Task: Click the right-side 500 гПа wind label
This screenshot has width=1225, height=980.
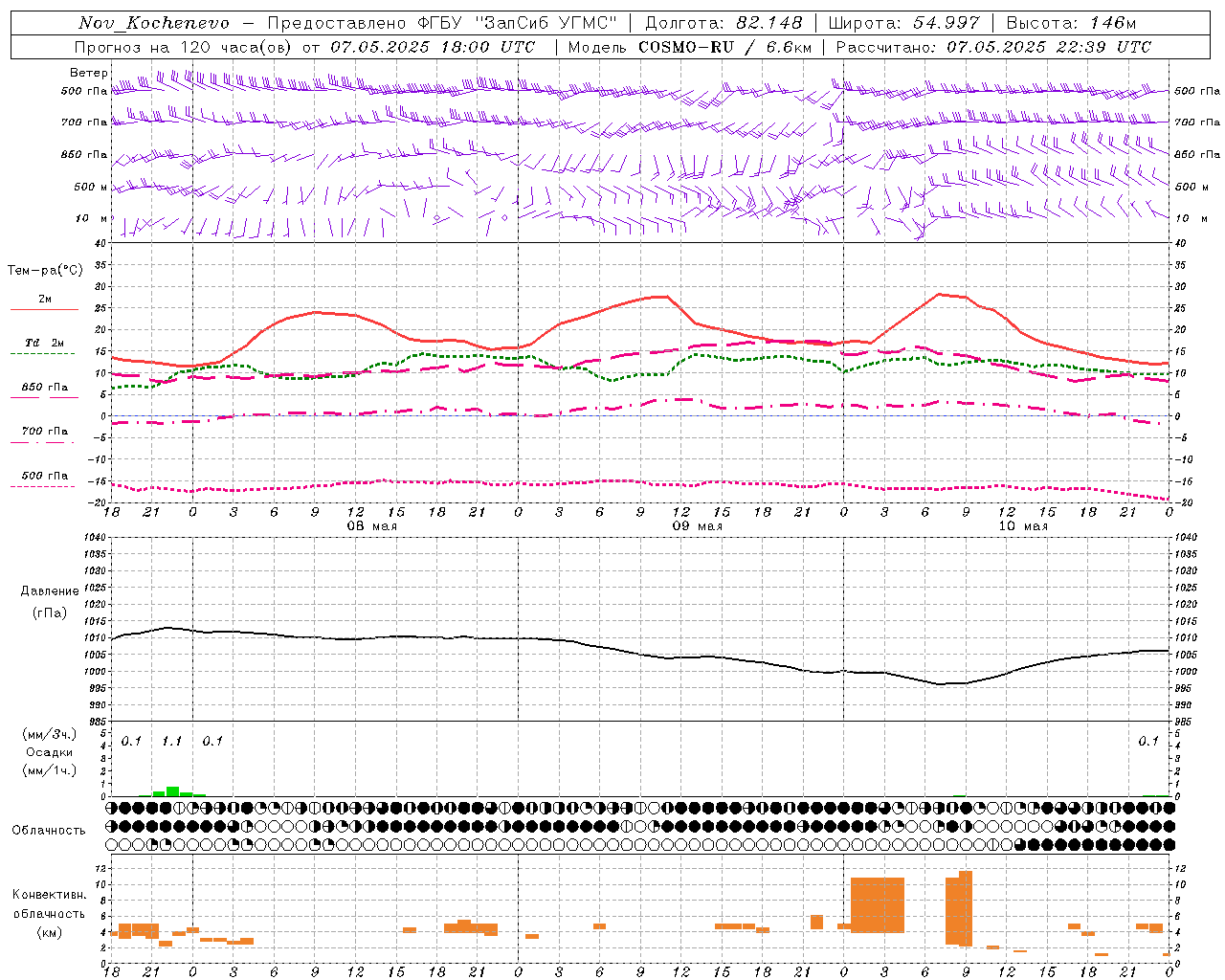Action: coord(1197,91)
